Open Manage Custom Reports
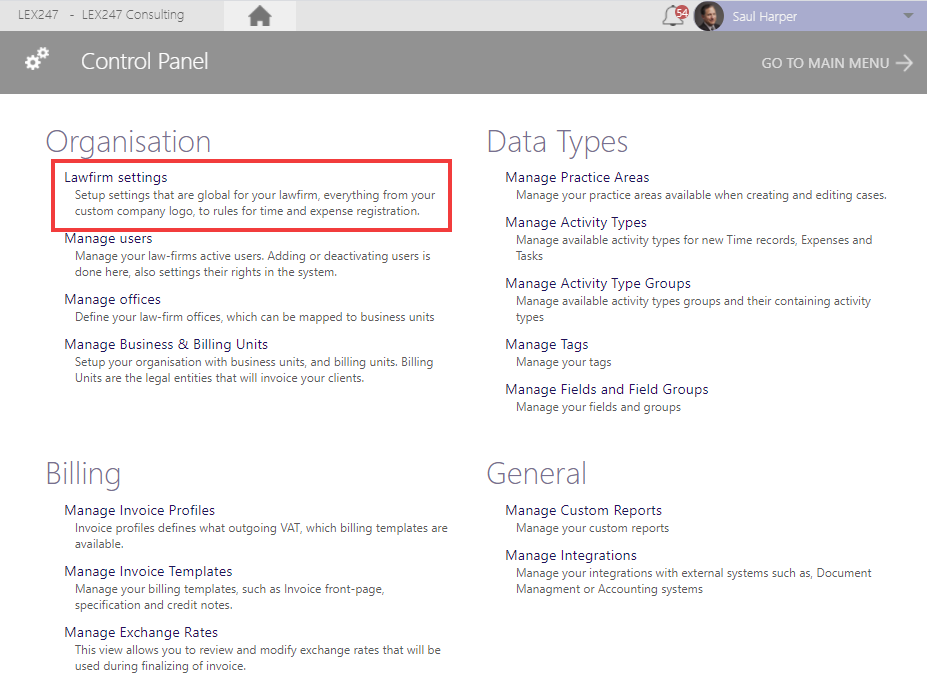Image resolution: width=927 pixels, height=696 pixels. tap(584, 510)
